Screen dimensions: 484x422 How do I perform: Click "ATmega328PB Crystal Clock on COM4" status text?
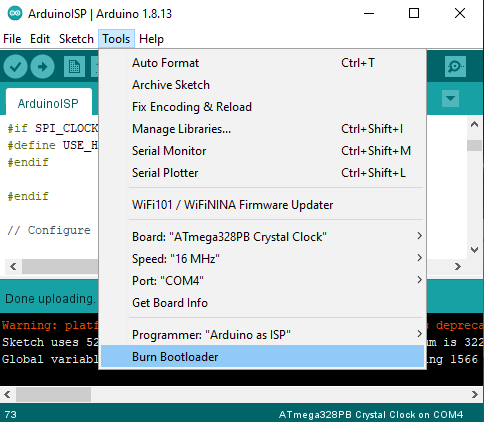(x=371, y=415)
